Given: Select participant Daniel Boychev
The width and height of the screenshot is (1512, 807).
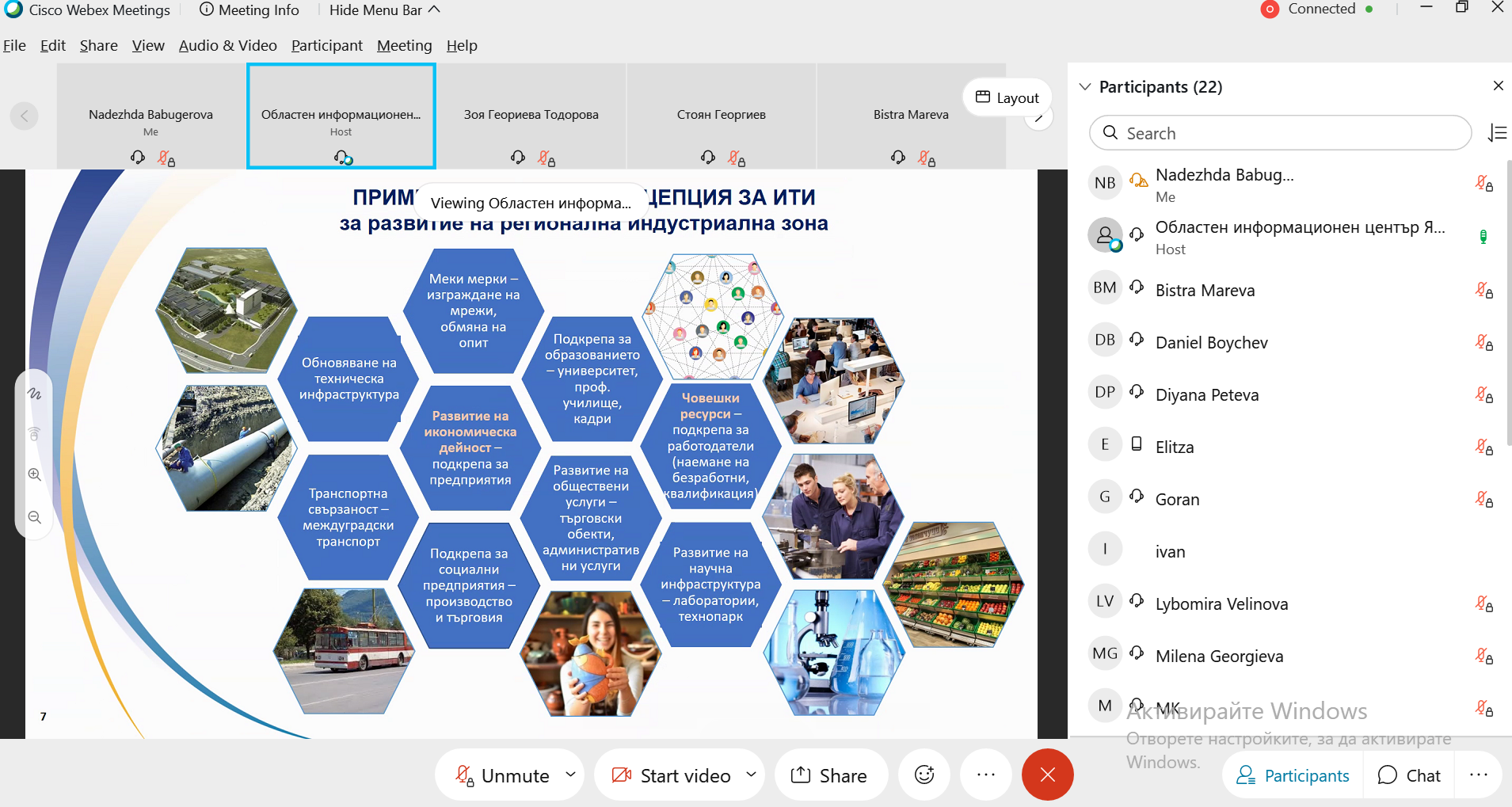Looking at the screenshot, I should [1289, 342].
